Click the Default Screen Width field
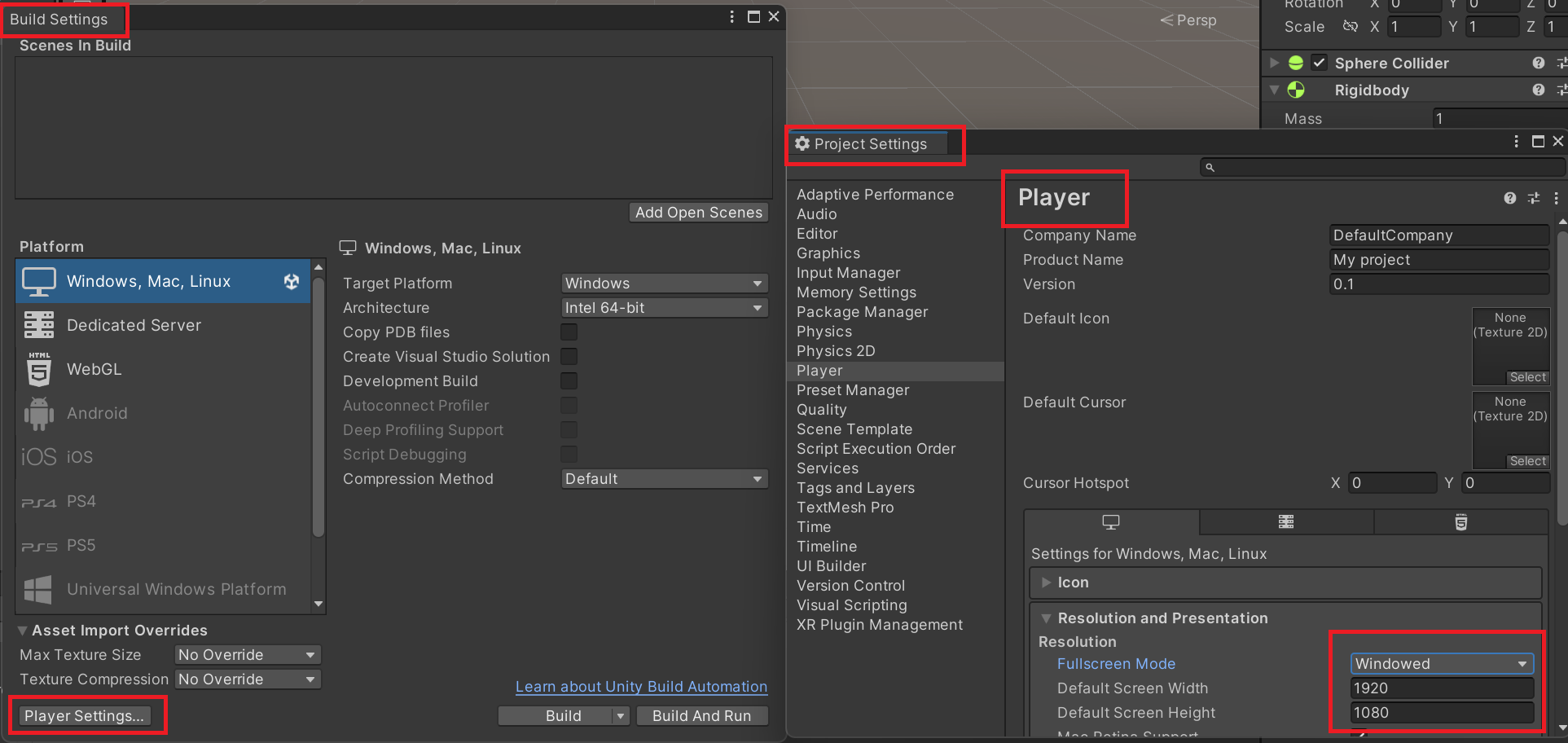 [1441, 688]
